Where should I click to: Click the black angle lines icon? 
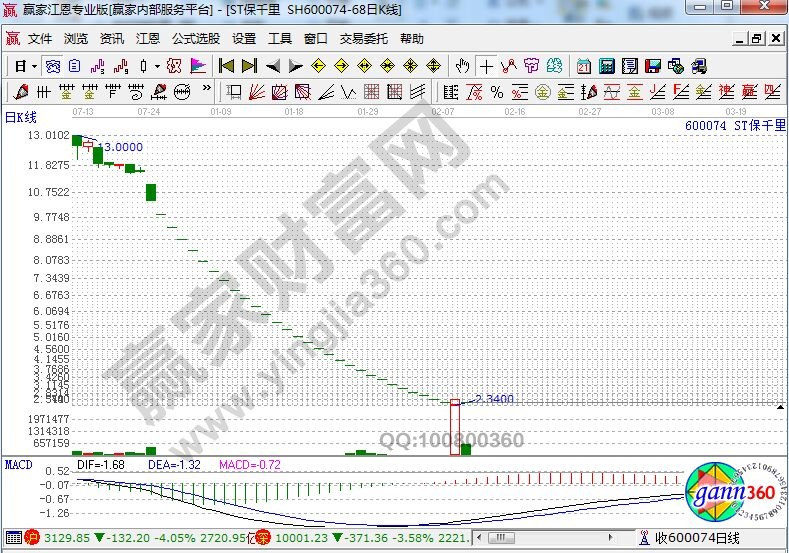point(326,92)
